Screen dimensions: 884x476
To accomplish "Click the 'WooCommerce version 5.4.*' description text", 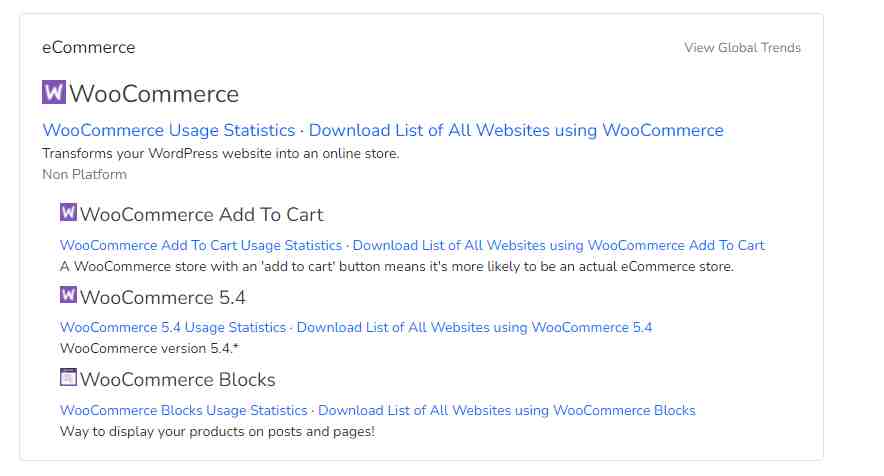I will coord(149,349).
